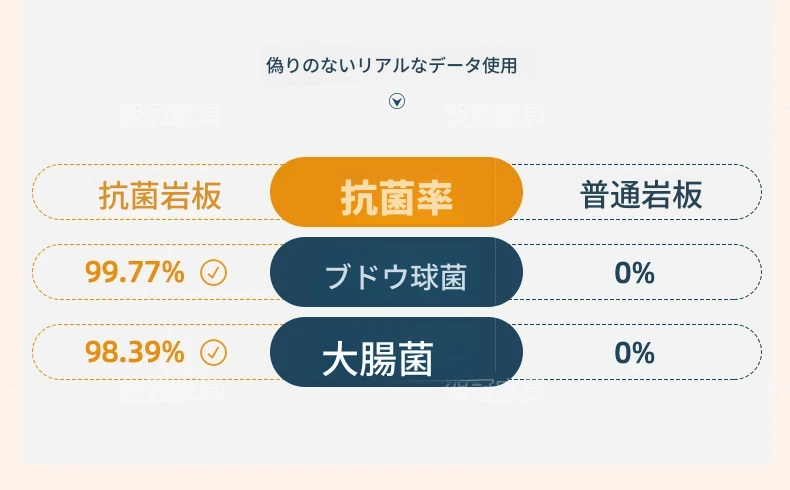The height and width of the screenshot is (490, 790).
Task: Select the ブドウ球菌 dark blue pill
Action: [396, 272]
